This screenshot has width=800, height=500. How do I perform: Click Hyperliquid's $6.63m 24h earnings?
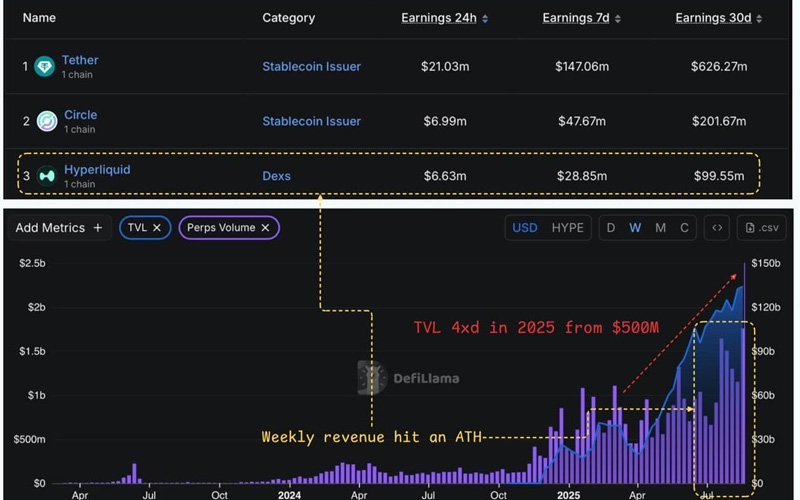coord(445,176)
